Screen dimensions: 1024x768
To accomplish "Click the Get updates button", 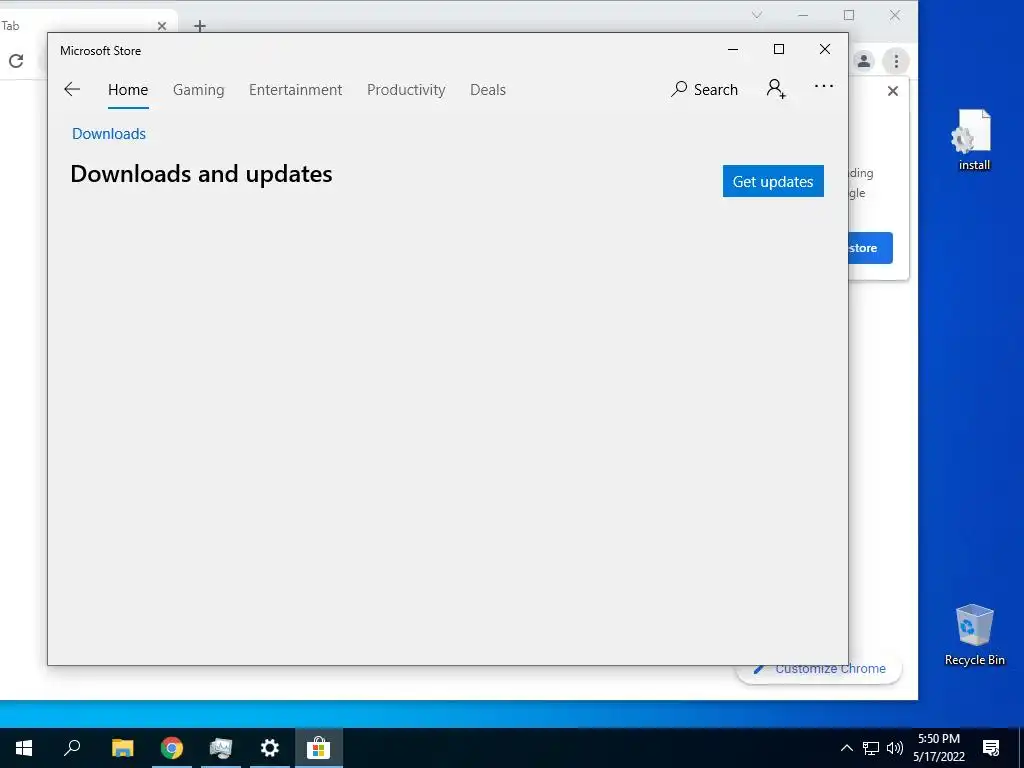I will pyautogui.click(x=773, y=181).
